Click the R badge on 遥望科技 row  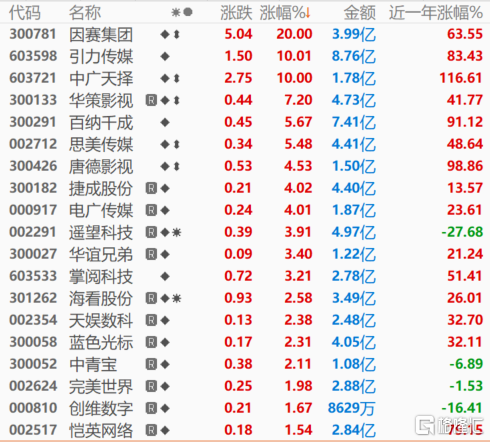click(x=151, y=232)
